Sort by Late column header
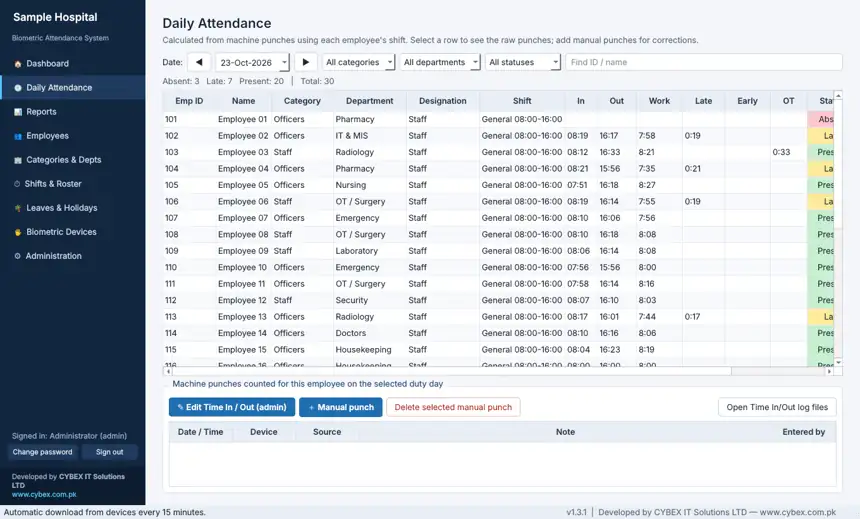 point(704,101)
